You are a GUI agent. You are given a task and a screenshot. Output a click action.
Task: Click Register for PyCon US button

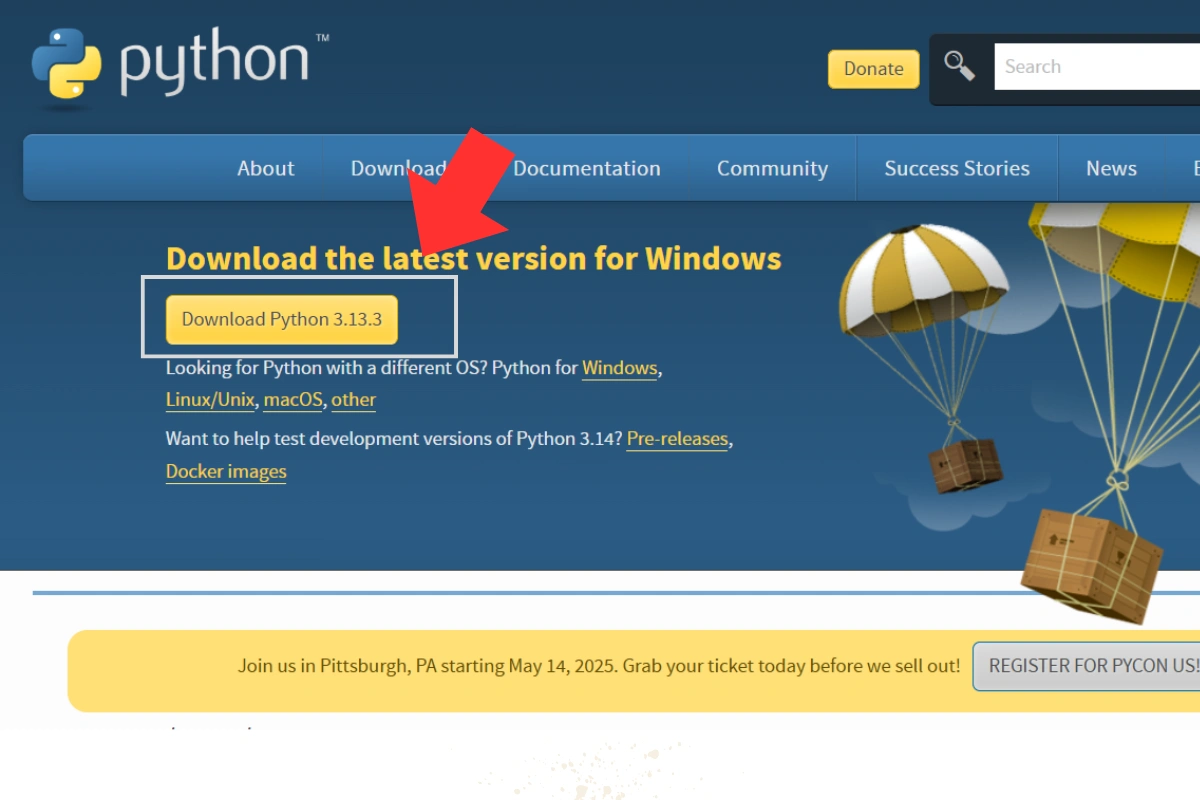(1087, 666)
